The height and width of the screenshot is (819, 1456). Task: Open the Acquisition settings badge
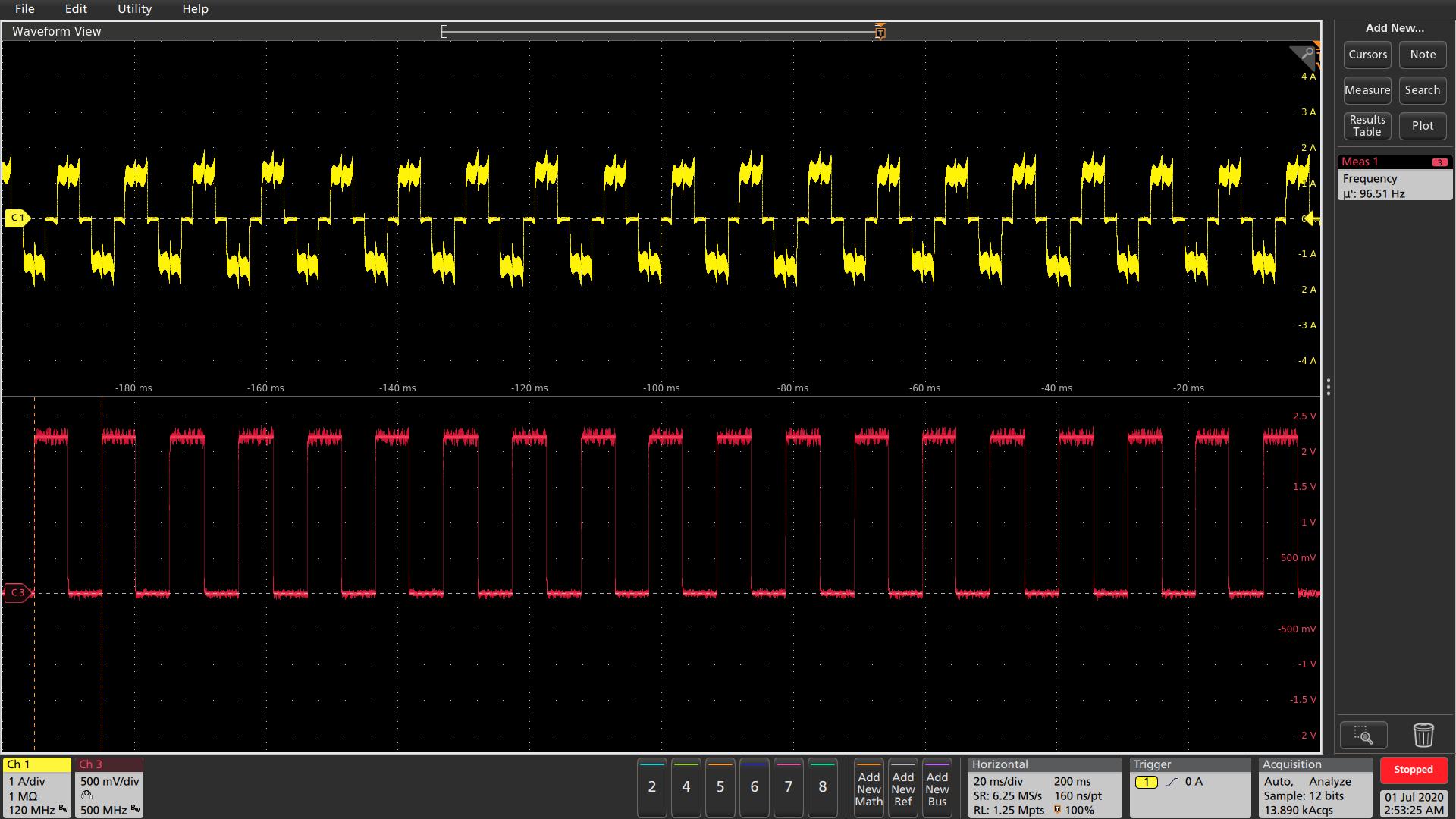click(1316, 788)
